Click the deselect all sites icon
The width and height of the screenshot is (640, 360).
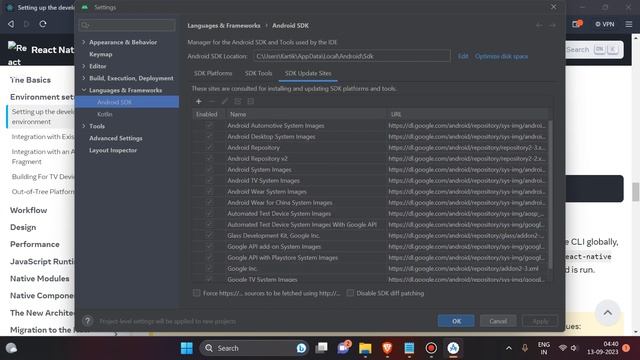tap(251, 101)
